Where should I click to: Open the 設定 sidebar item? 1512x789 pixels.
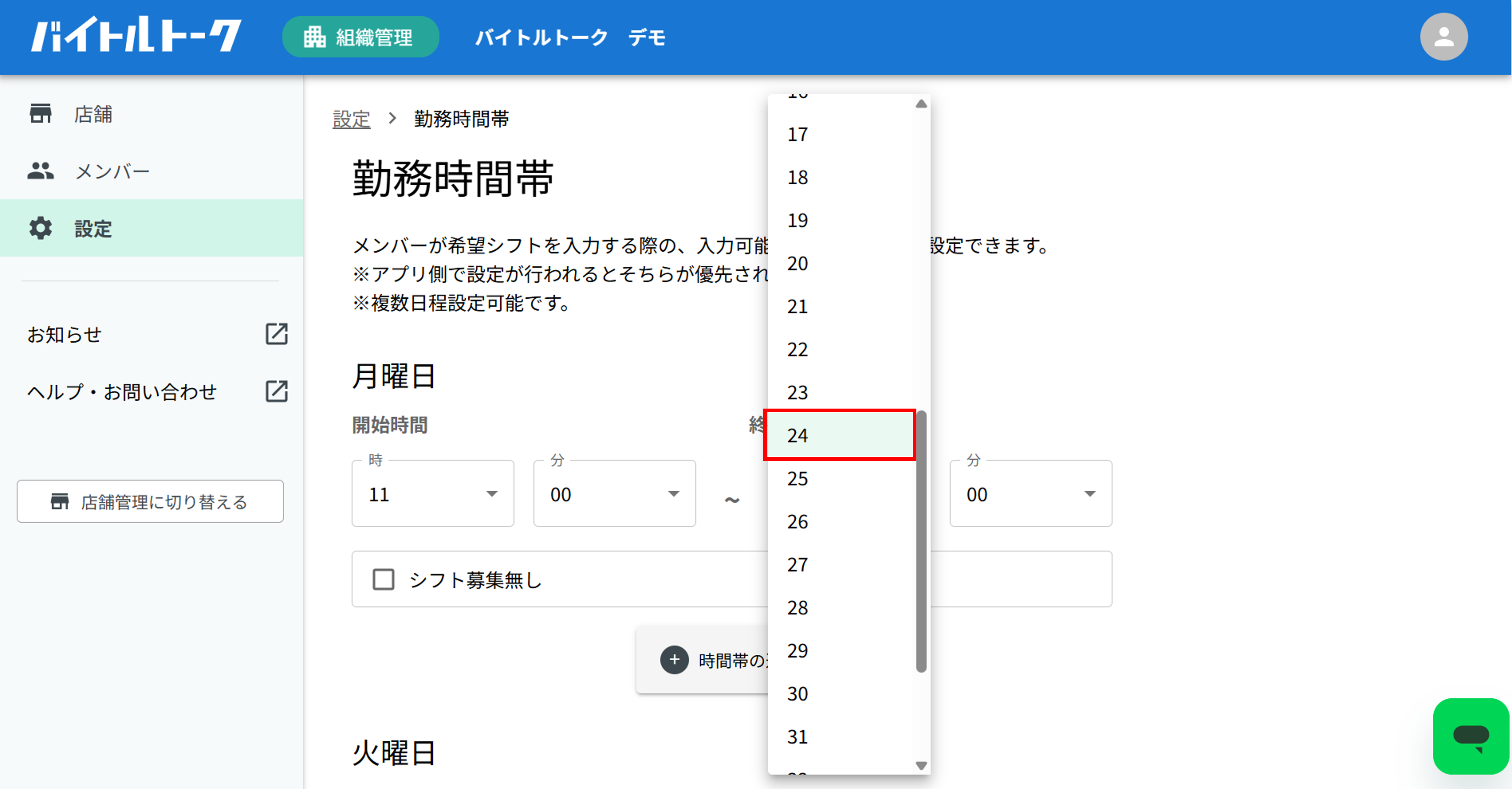click(151, 228)
